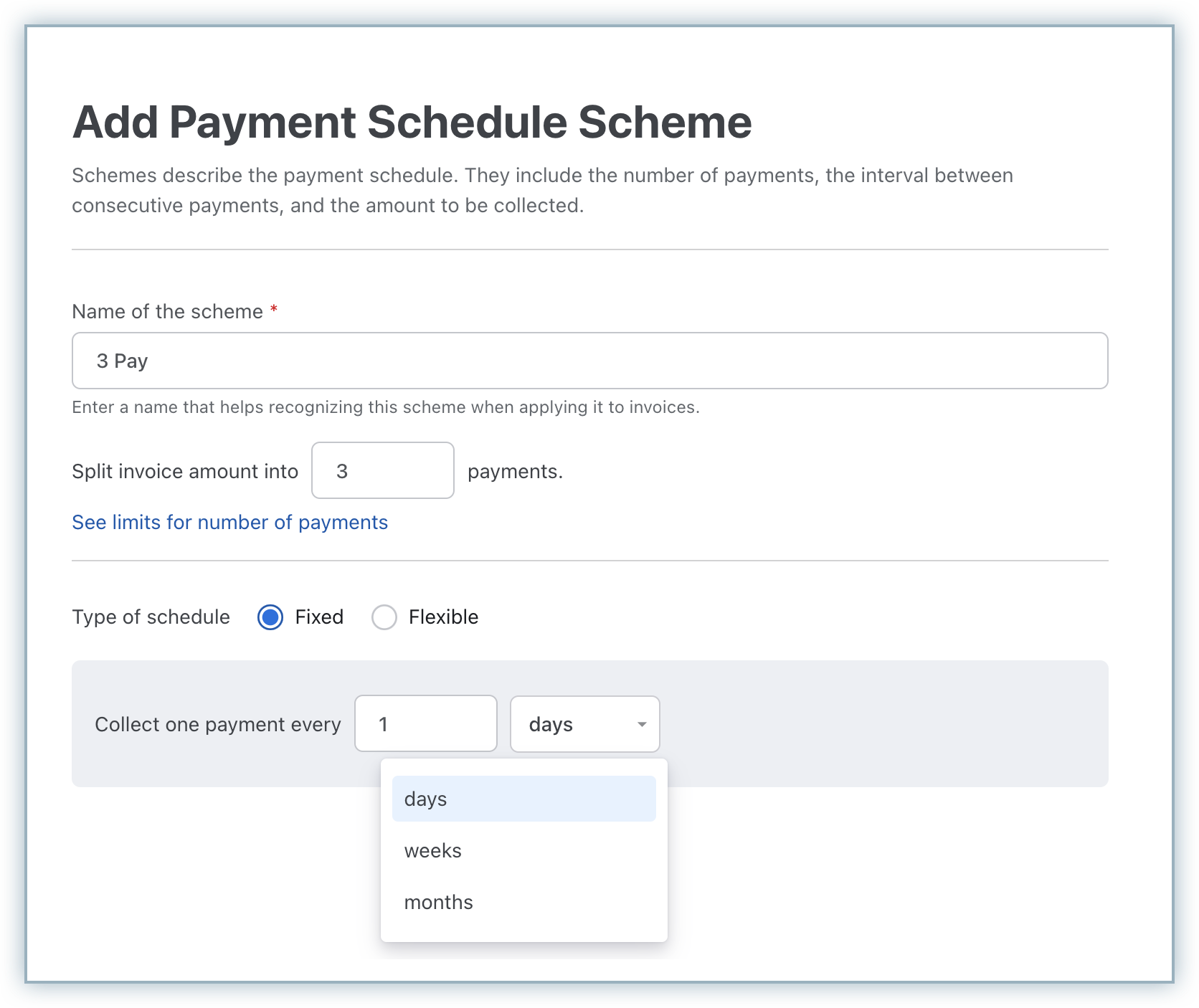Screen dimensions: 1199x1008
Task: Click the red required asterisk
Action: click(x=274, y=310)
